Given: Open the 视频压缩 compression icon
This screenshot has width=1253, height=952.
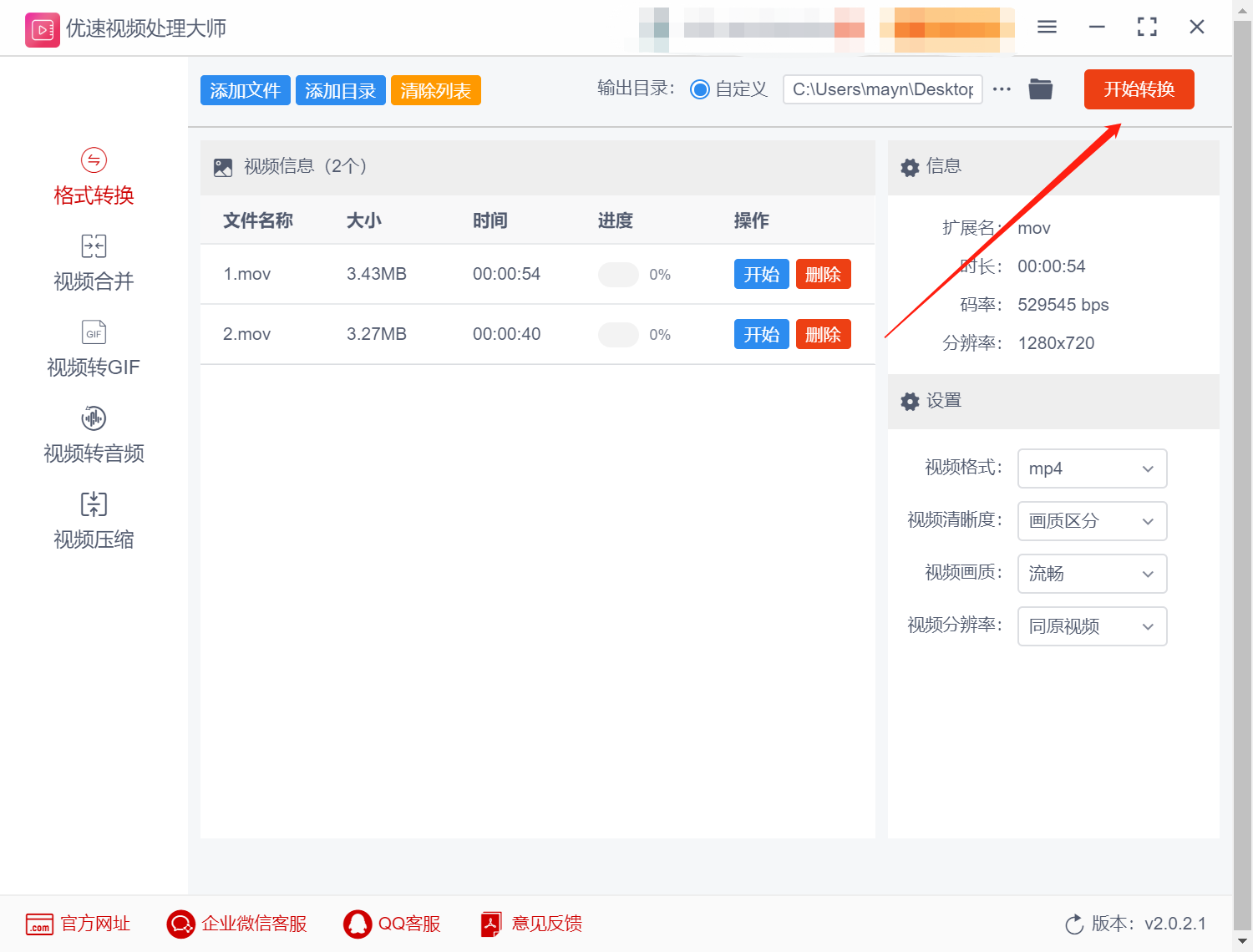Looking at the screenshot, I should (x=94, y=504).
